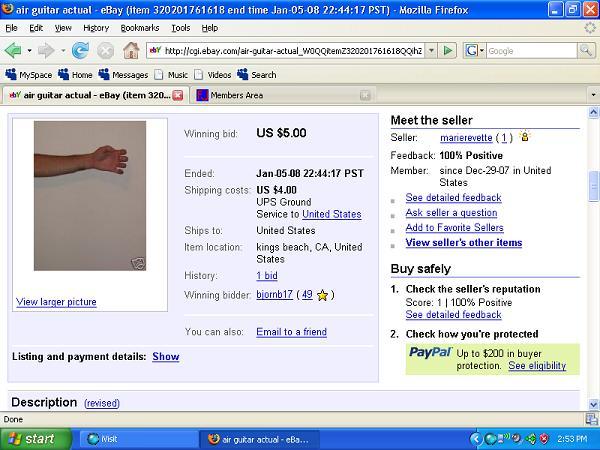Click the Forward navigation arrow
Image resolution: width=600 pixels, height=450 pixels.
pyautogui.click(x=46, y=51)
